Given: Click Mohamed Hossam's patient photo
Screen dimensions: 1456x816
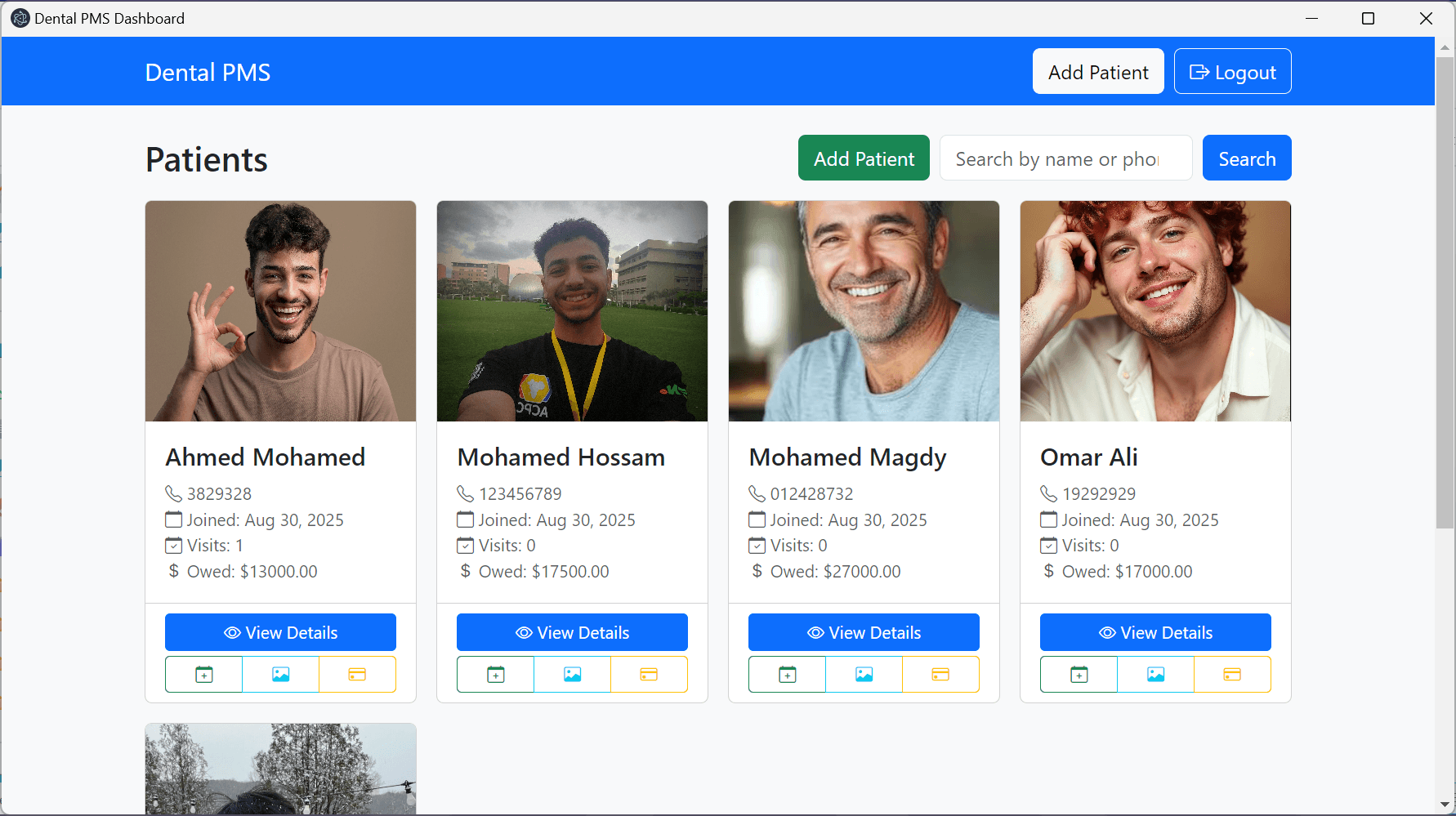Looking at the screenshot, I should coord(572,311).
